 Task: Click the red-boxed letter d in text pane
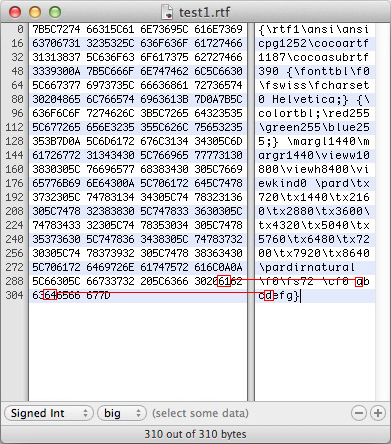(269, 295)
